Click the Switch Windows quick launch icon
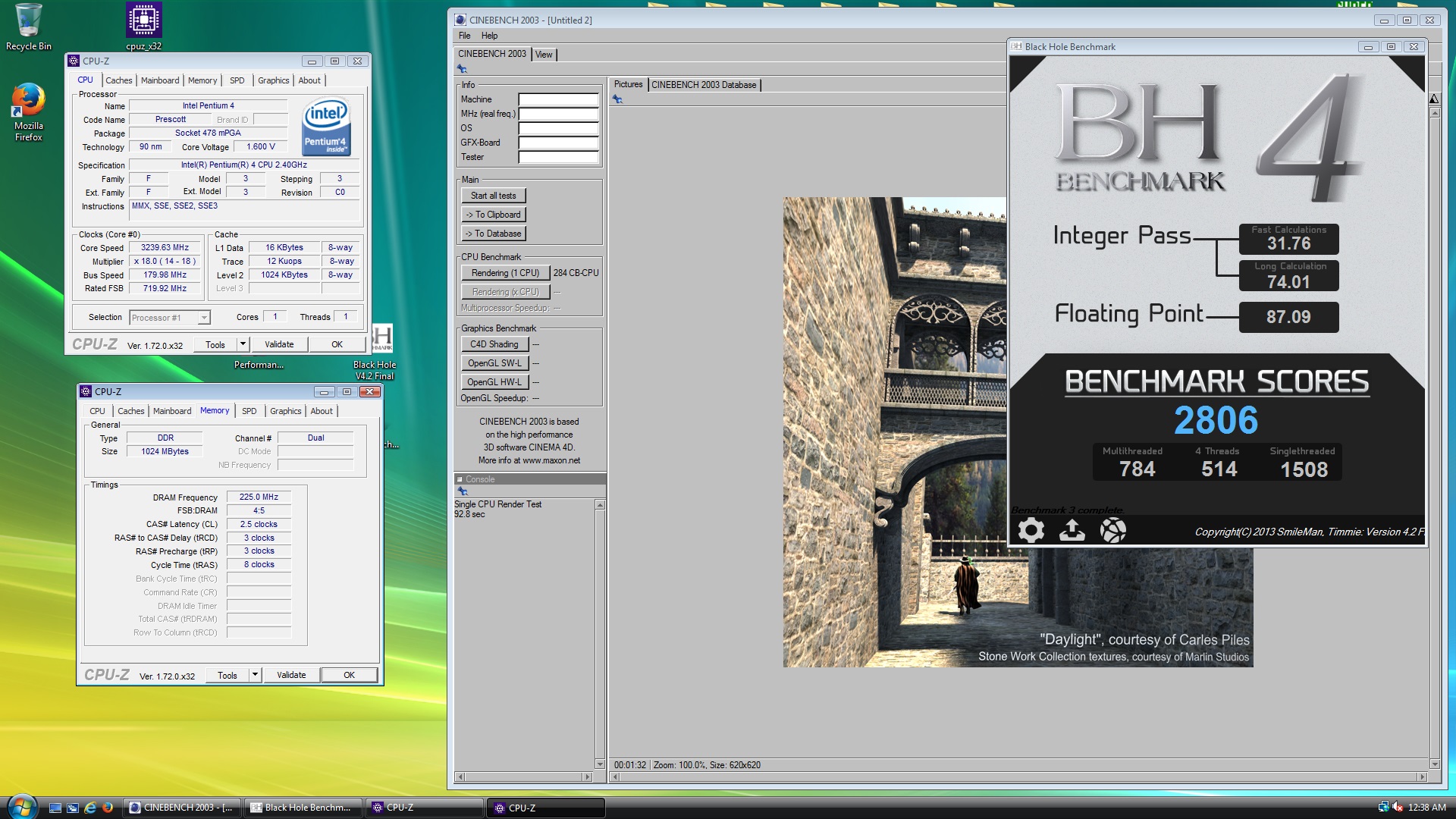The image size is (1456, 819). coord(72,808)
